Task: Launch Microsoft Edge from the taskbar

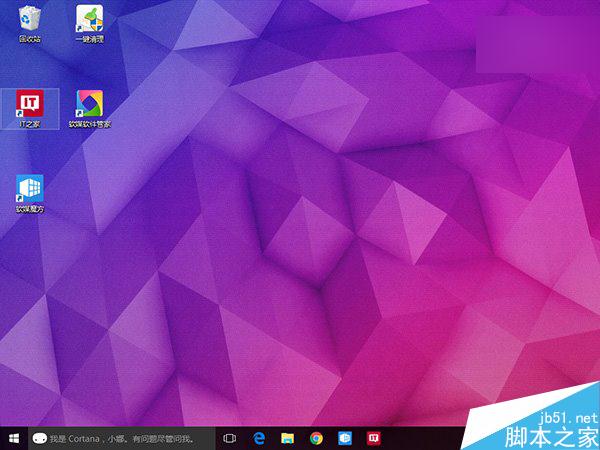Action: (x=259, y=438)
